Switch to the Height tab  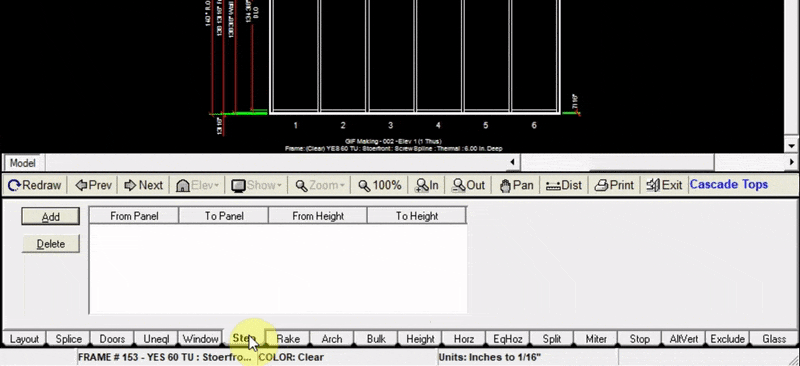click(420, 339)
